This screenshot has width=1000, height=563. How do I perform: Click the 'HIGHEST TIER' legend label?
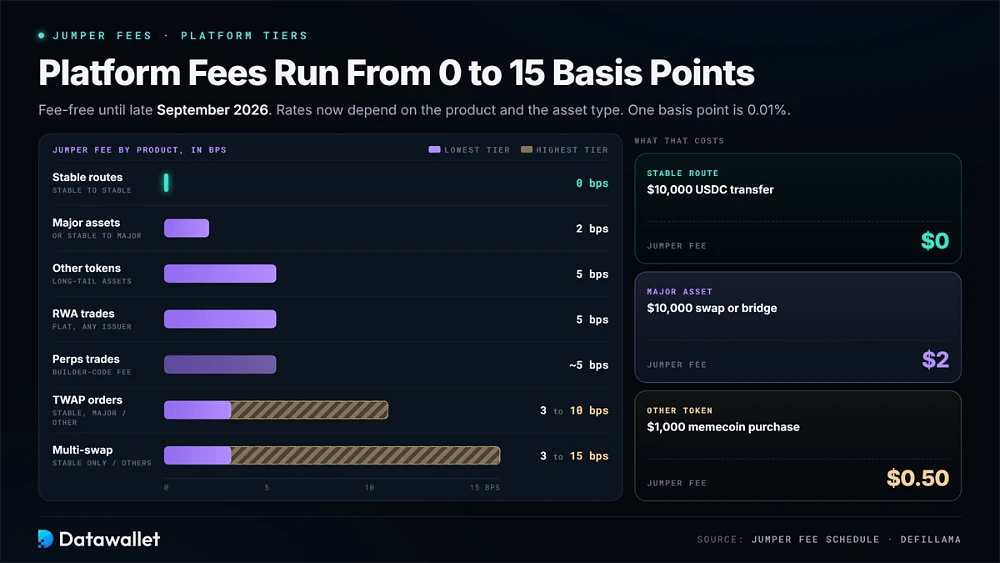point(572,150)
